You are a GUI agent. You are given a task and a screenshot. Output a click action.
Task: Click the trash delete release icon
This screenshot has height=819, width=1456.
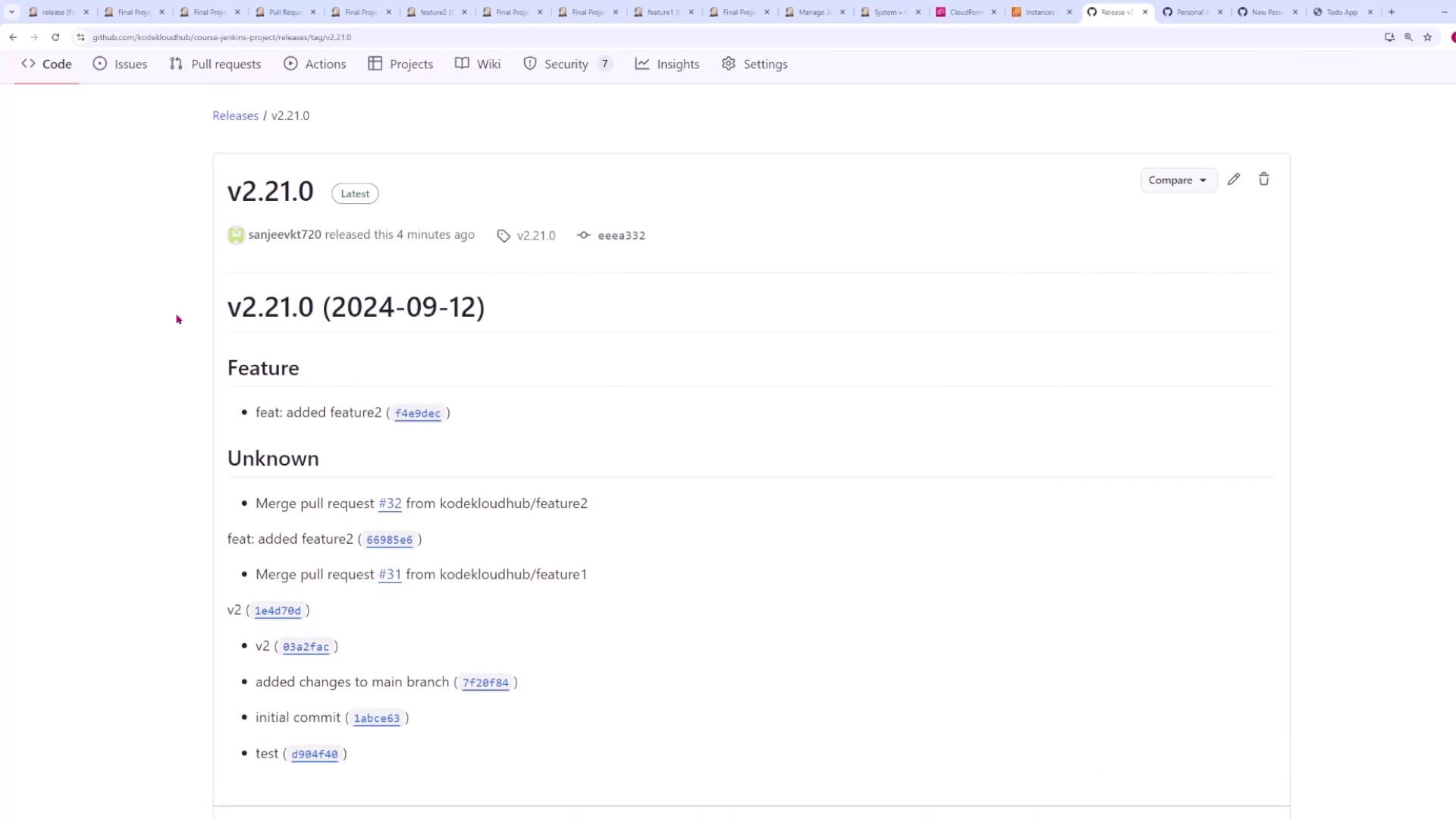tap(1264, 180)
